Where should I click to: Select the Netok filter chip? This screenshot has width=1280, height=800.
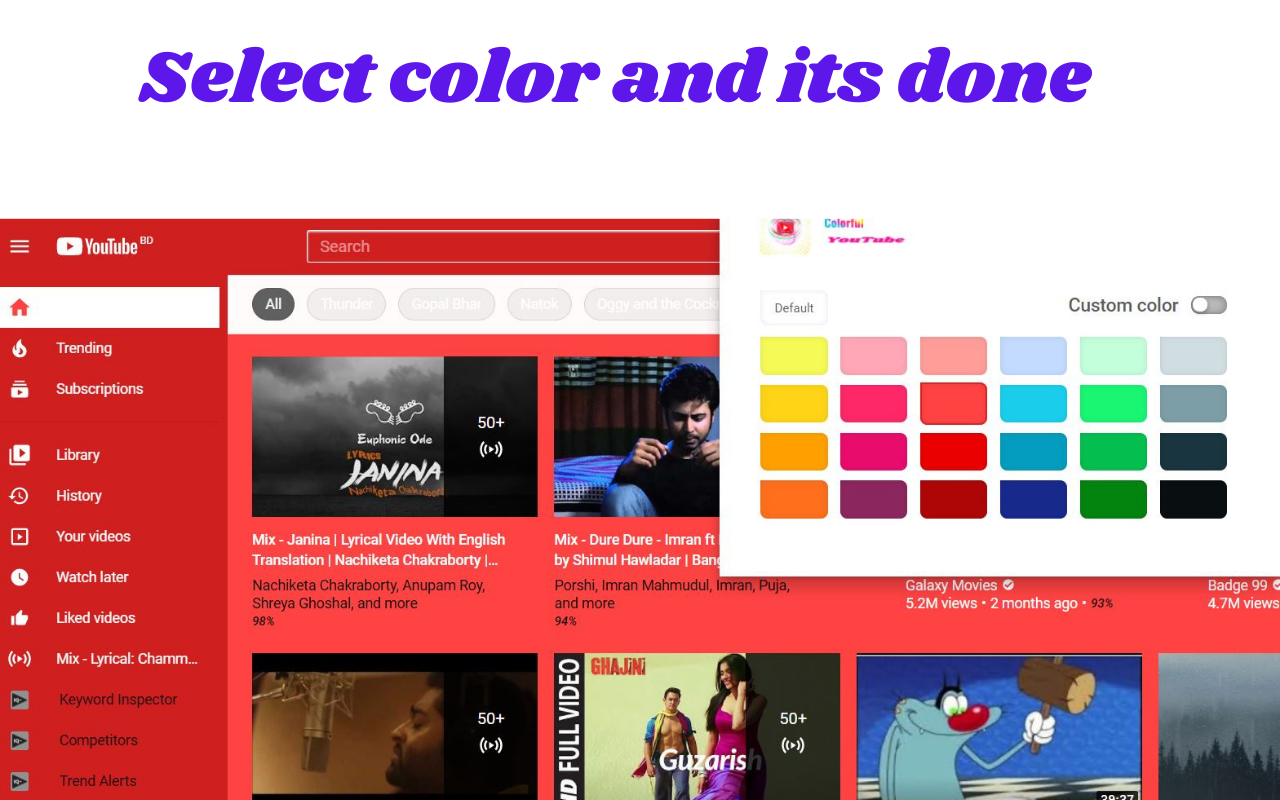point(539,304)
